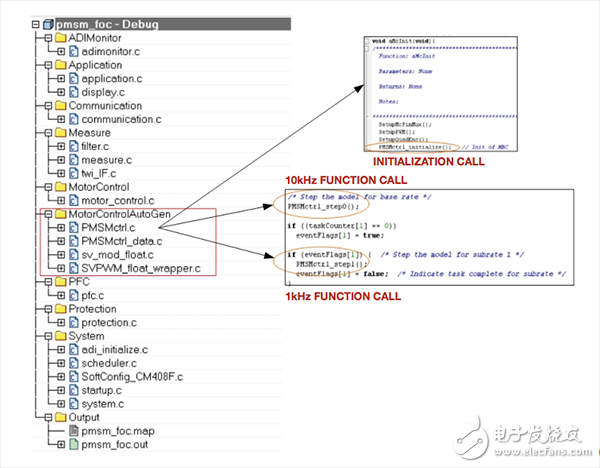This screenshot has width=600, height=468.
Task: Expand the pmsm_foc.out node
Action: pyautogui.click(x=59, y=444)
